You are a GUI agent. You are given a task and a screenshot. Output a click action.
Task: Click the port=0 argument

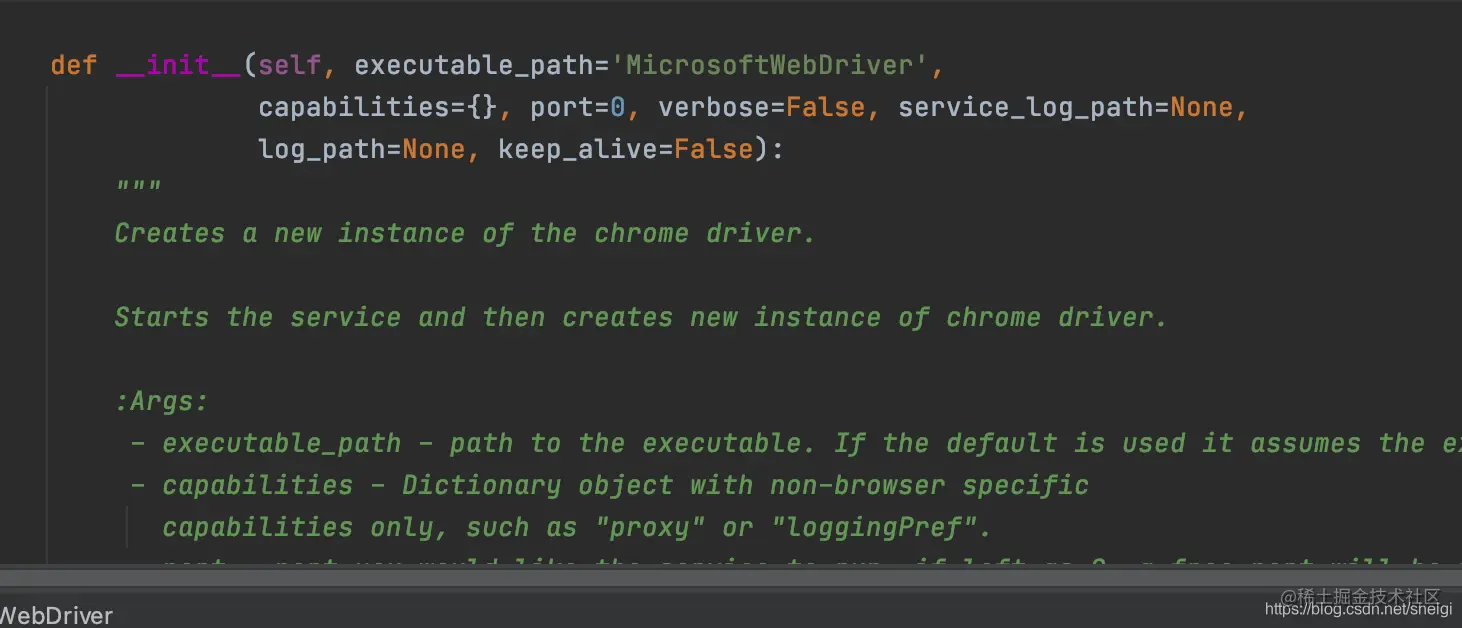click(x=578, y=108)
